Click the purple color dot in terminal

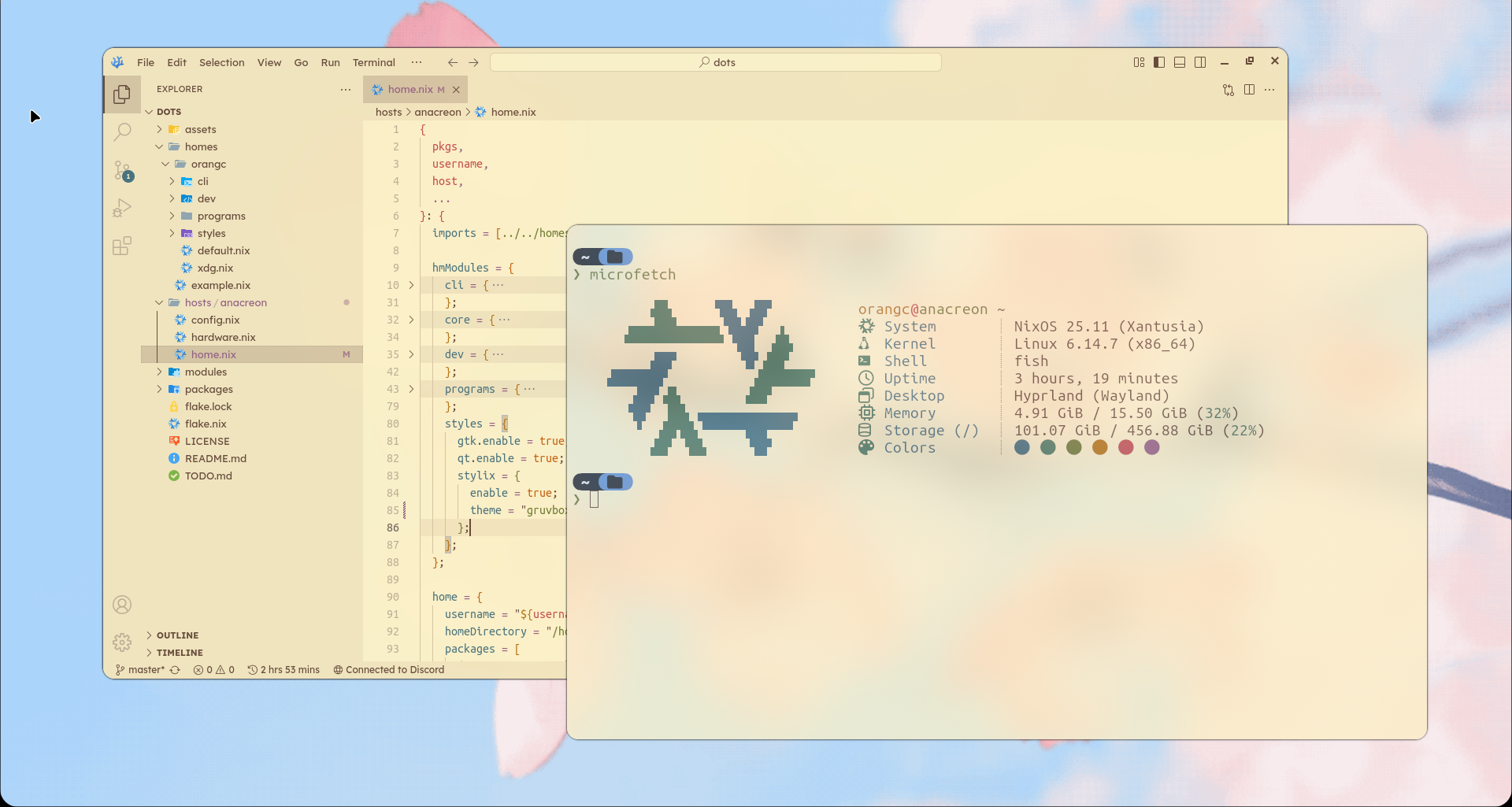coord(1152,447)
